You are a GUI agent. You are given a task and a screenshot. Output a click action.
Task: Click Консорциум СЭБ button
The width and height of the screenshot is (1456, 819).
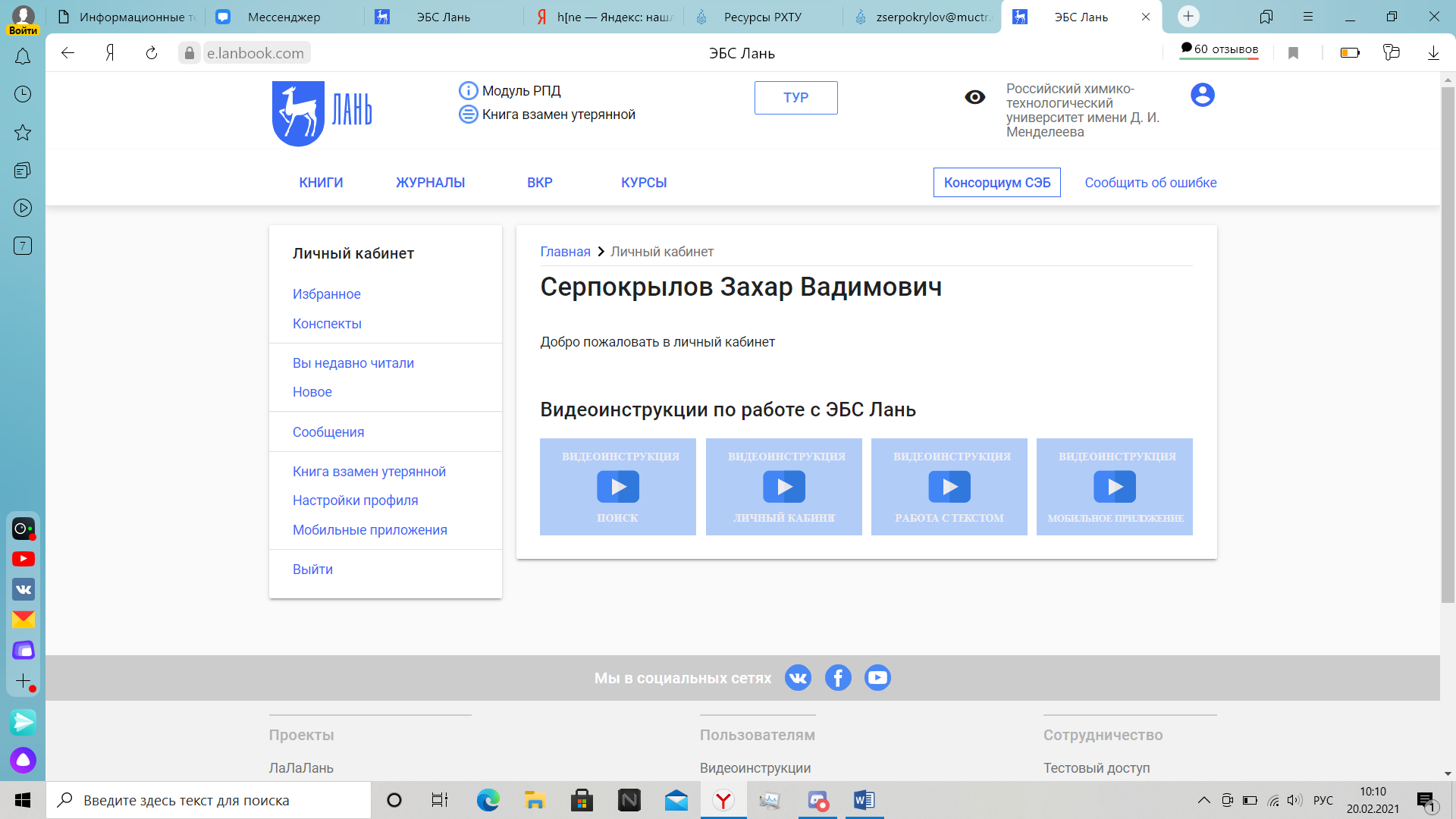tap(996, 183)
